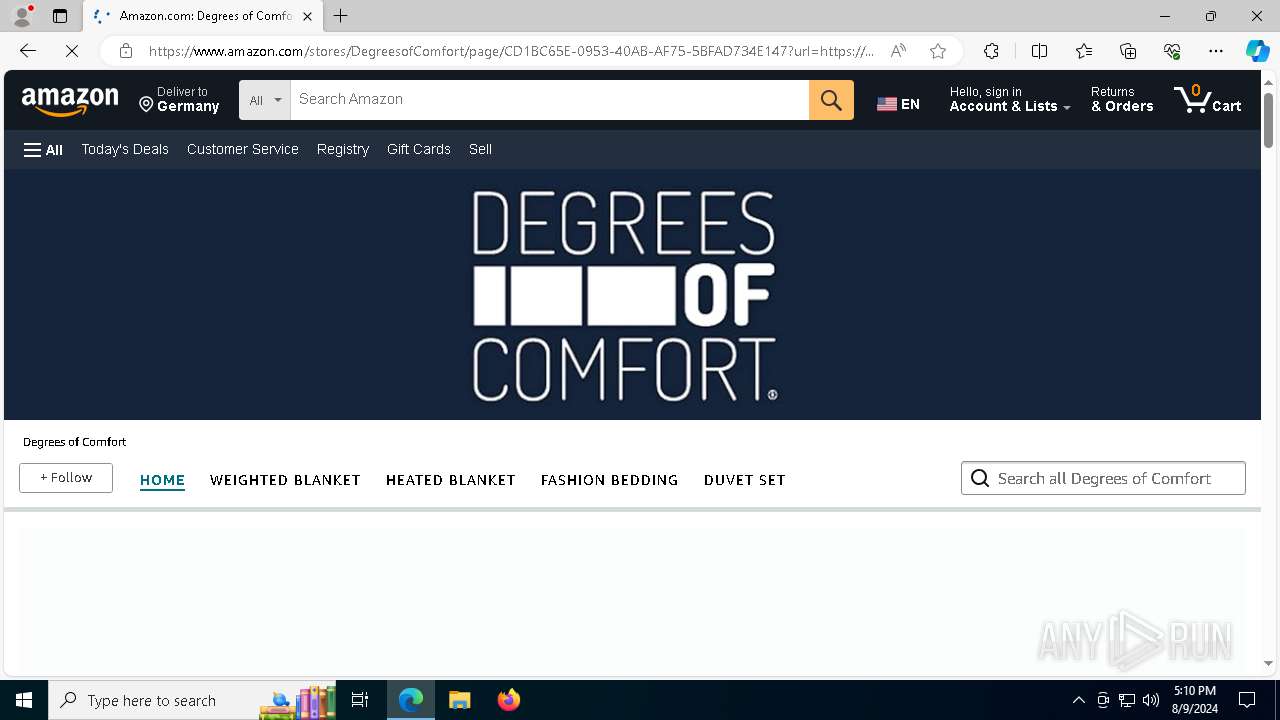The width and height of the screenshot is (1280, 720).
Task: Open the volume control tray icon
Action: point(1151,700)
